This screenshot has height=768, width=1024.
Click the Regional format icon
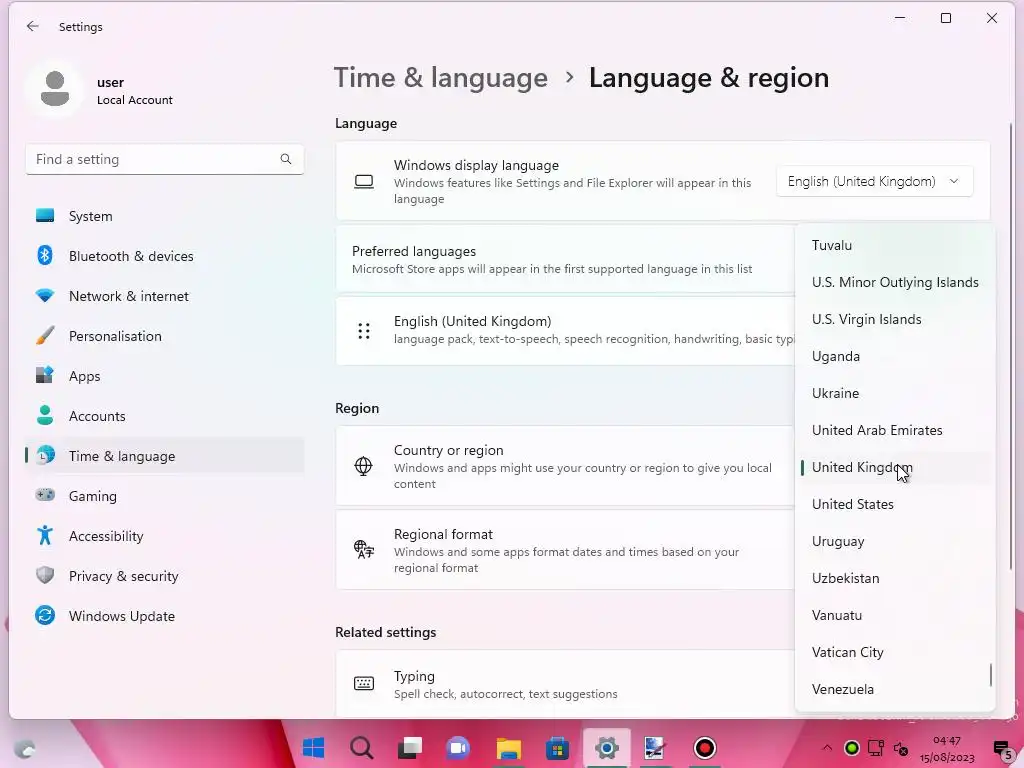click(363, 549)
